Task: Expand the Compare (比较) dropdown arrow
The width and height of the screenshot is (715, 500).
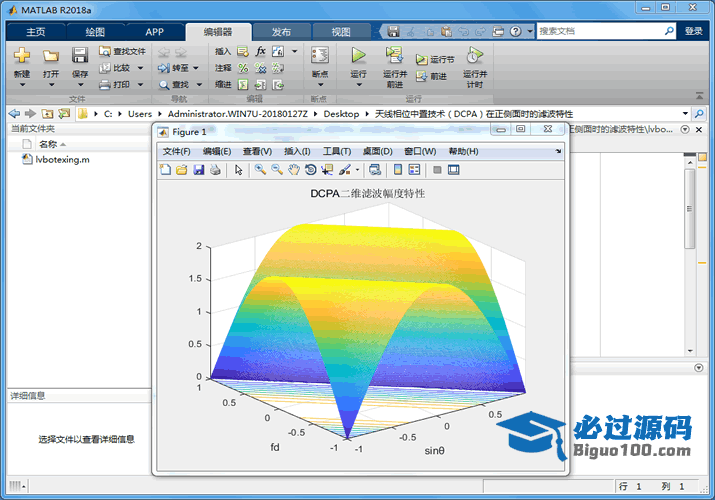Action: (x=140, y=68)
